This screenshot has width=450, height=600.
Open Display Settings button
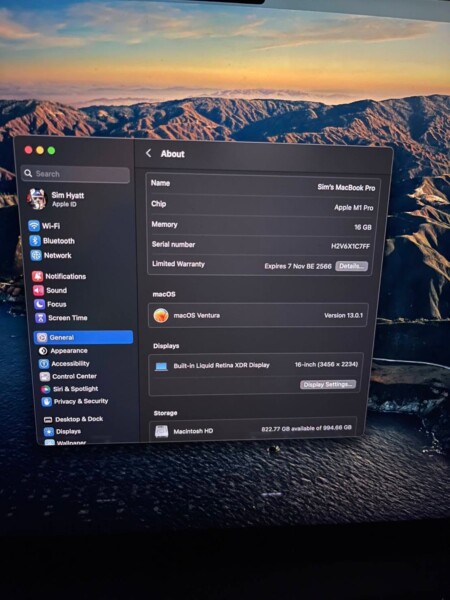click(x=328, y=385)
